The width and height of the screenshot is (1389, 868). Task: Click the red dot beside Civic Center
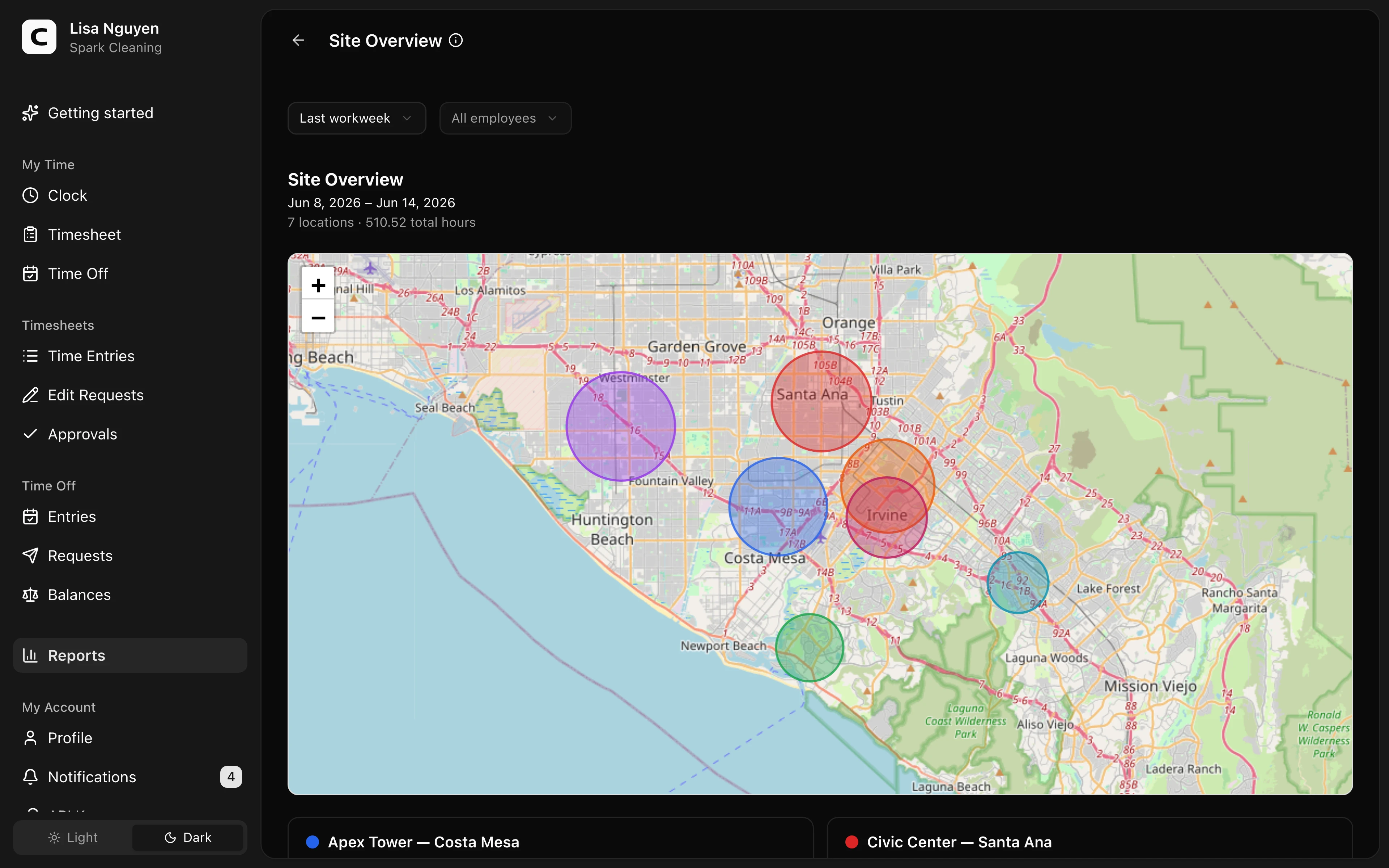pyautogui.click(x=852, y=842)
